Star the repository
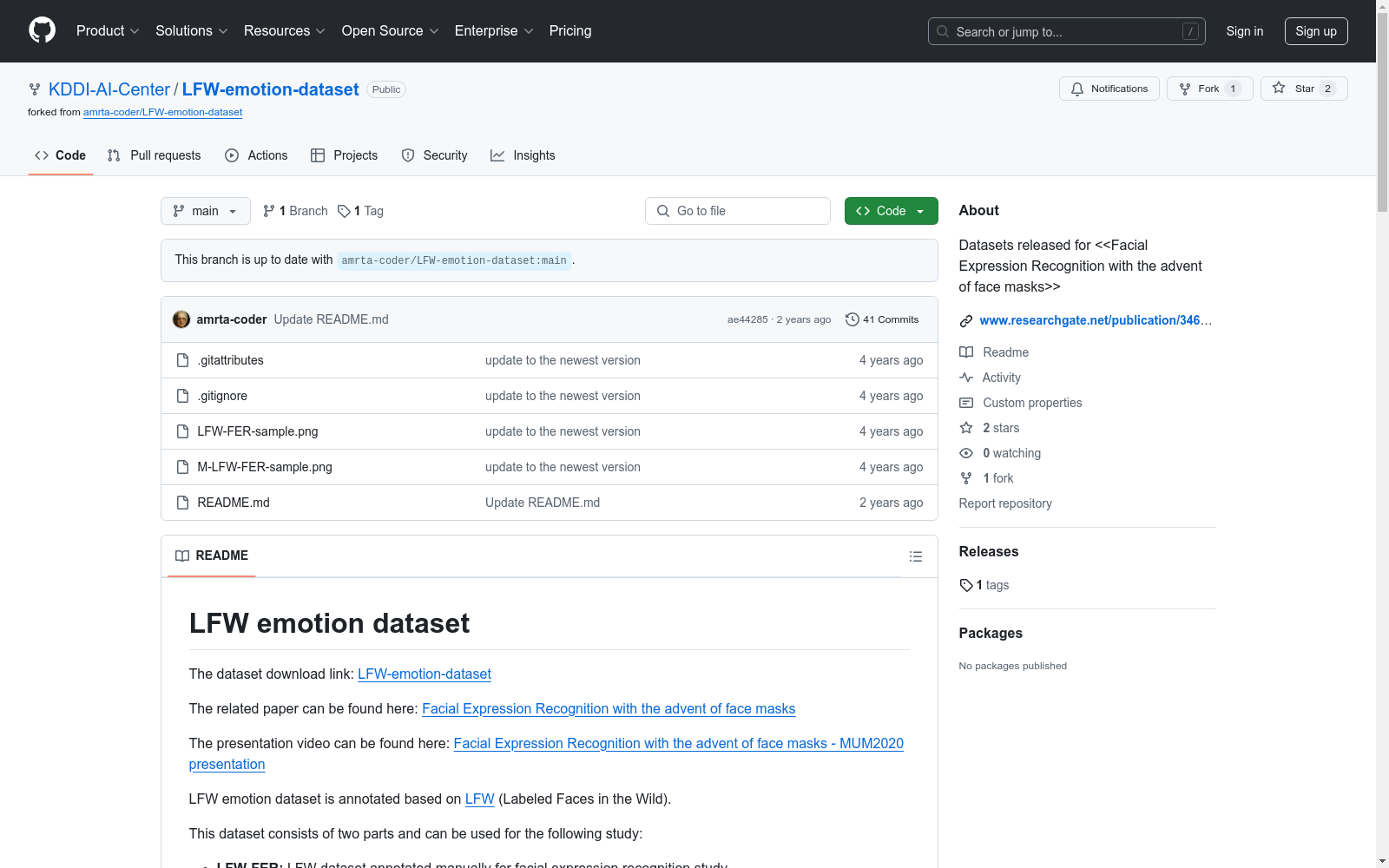 [1304, 89]
